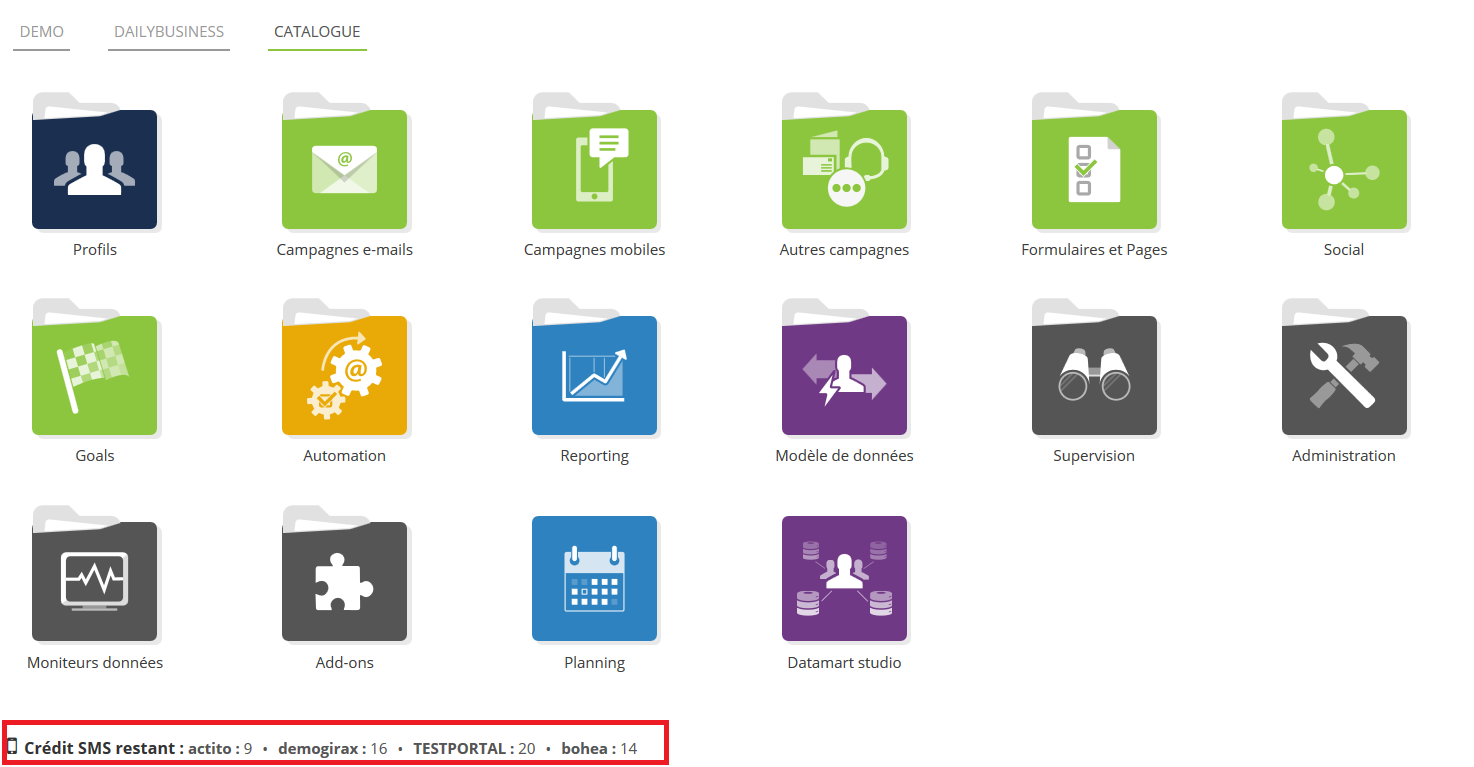Open the Planning calendar icon

pyautogui.click(x=594, y=578)
